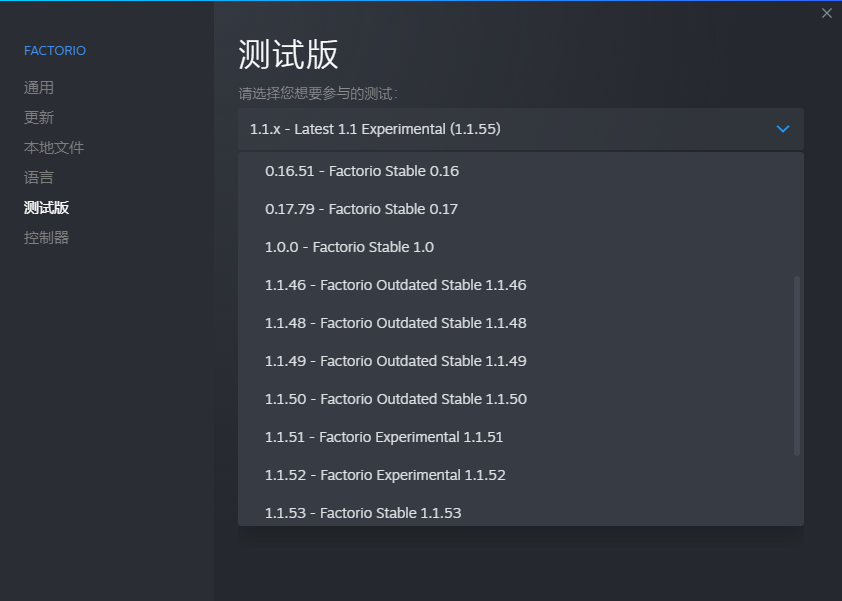Viewport: 842px width, 601px height.
Task: Open the 控制器 tab
Action: pyautogui.click(x=46, y=238)
